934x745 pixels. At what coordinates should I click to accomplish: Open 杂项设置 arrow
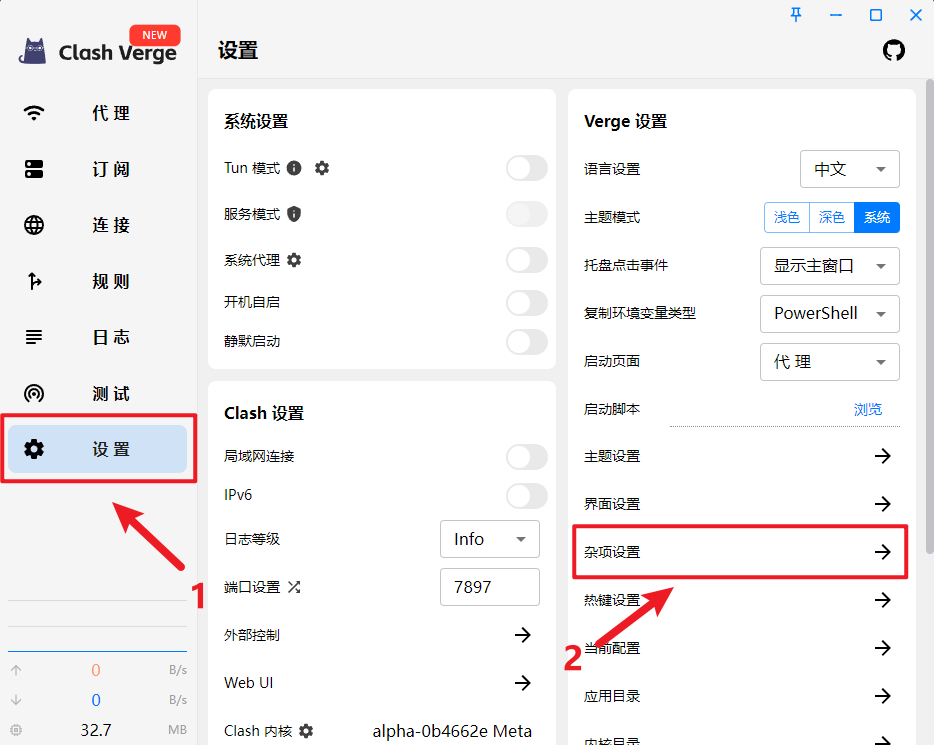[x=882, y=552]
